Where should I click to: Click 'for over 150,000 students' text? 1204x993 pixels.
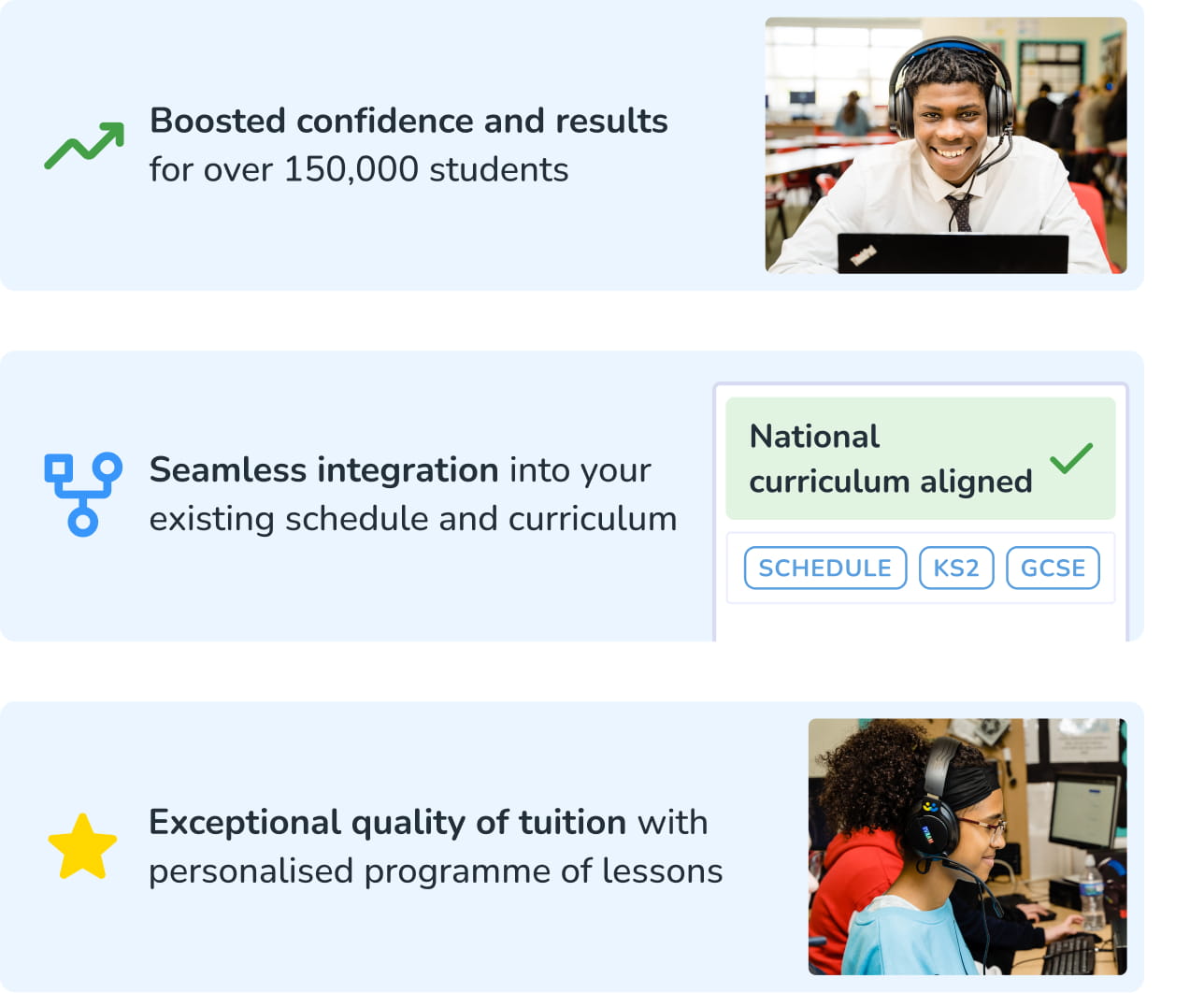click(359, 169)
